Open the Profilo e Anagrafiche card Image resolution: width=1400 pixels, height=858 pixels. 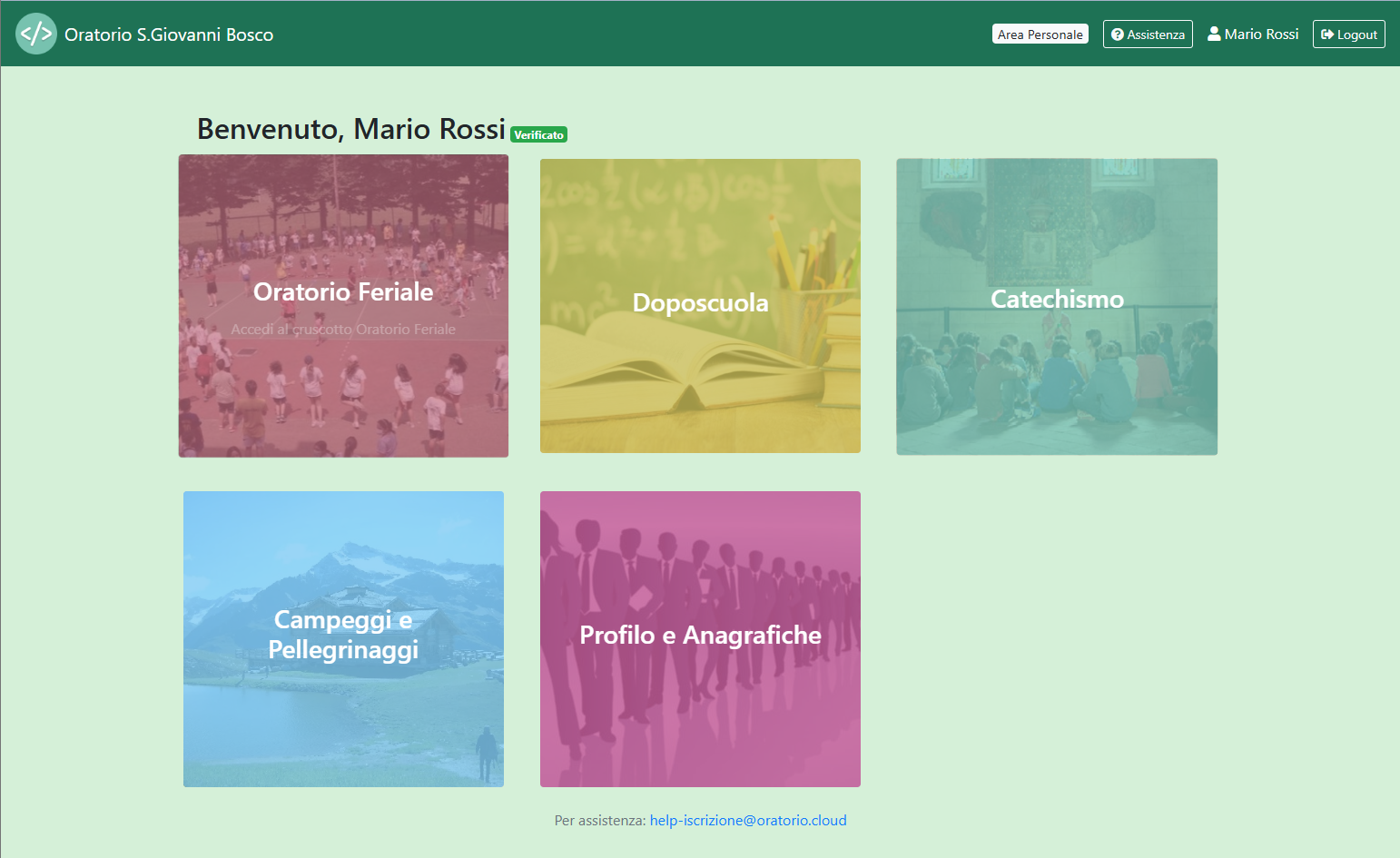700,638
